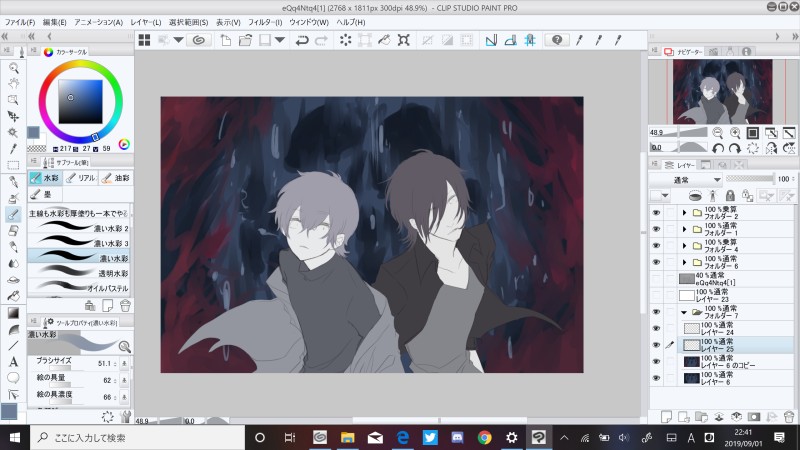Select the Hand move tool

click(x=13, y=84)
